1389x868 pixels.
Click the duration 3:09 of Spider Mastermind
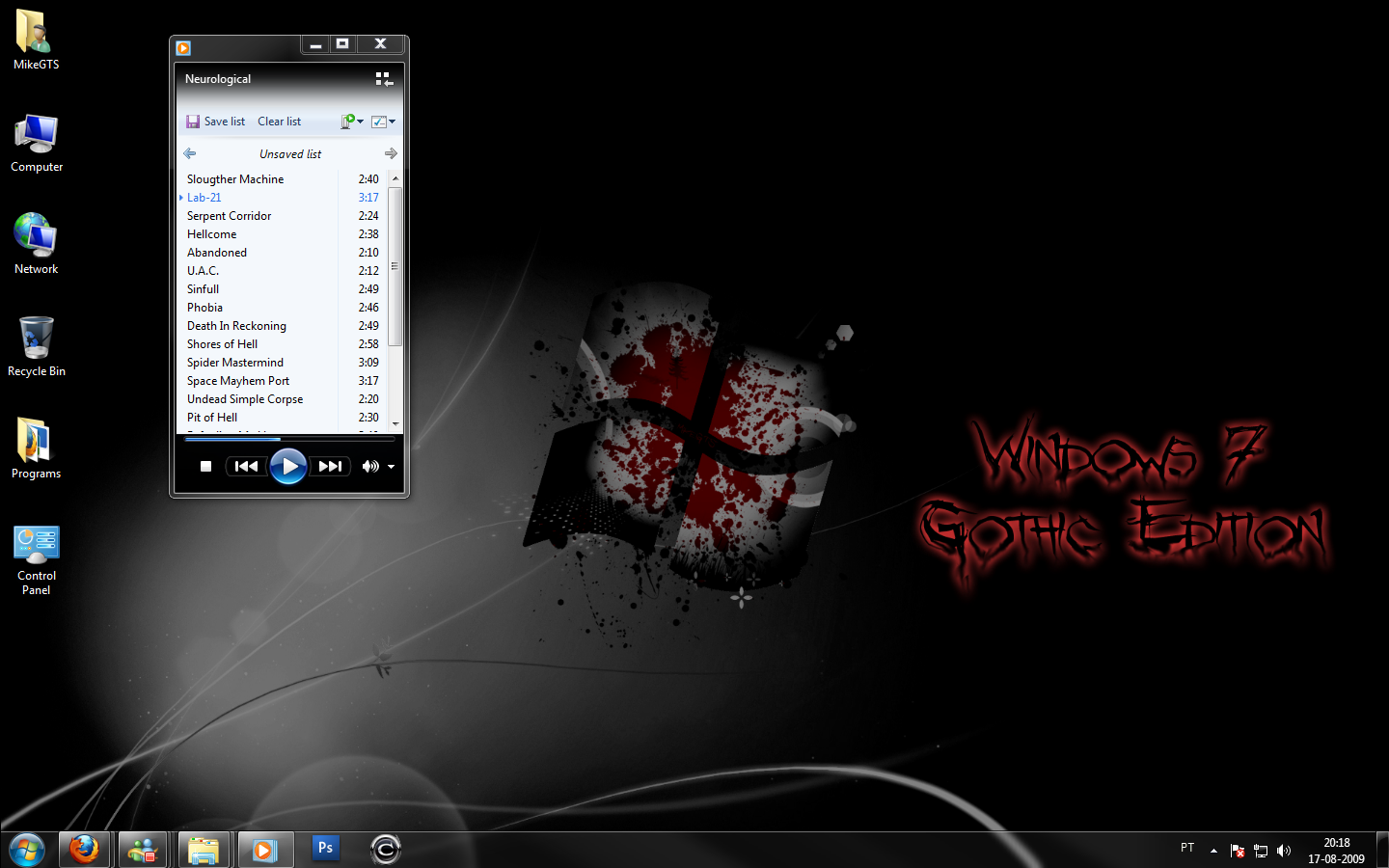[x=368, y=363]
